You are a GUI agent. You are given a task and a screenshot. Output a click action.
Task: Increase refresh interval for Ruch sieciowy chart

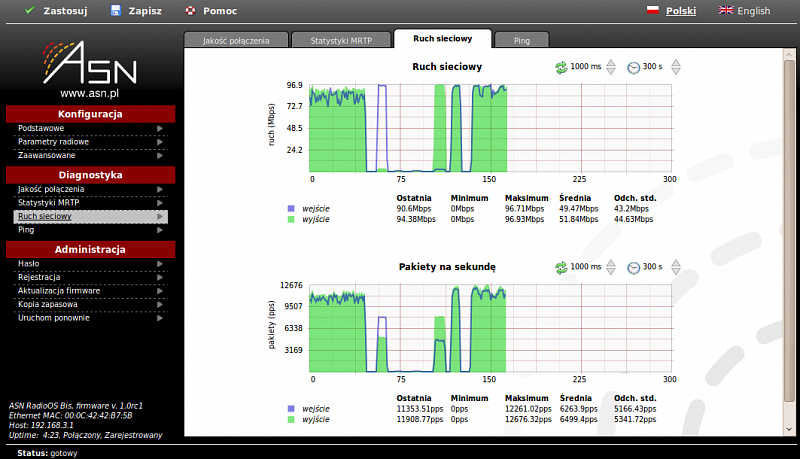[611, 63]
